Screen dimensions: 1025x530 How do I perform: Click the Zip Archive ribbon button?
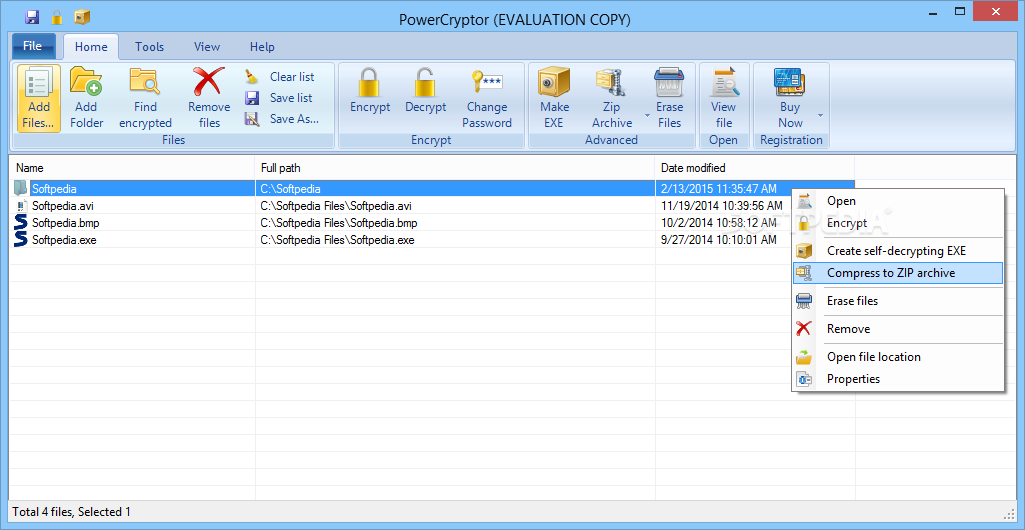tap(612, 98)
